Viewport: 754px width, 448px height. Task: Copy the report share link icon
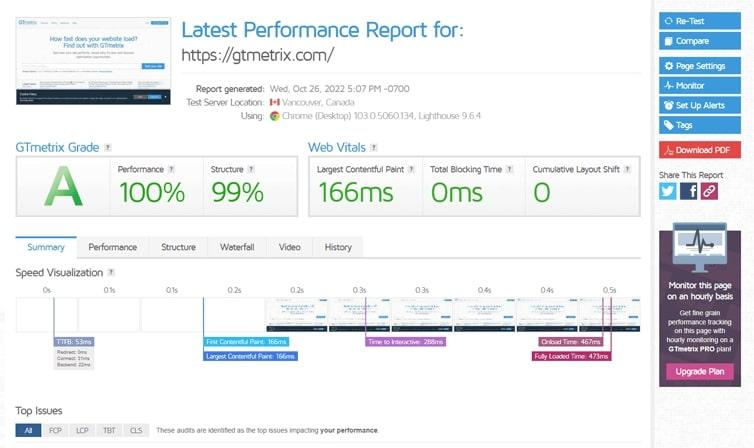tap(709, 191)
